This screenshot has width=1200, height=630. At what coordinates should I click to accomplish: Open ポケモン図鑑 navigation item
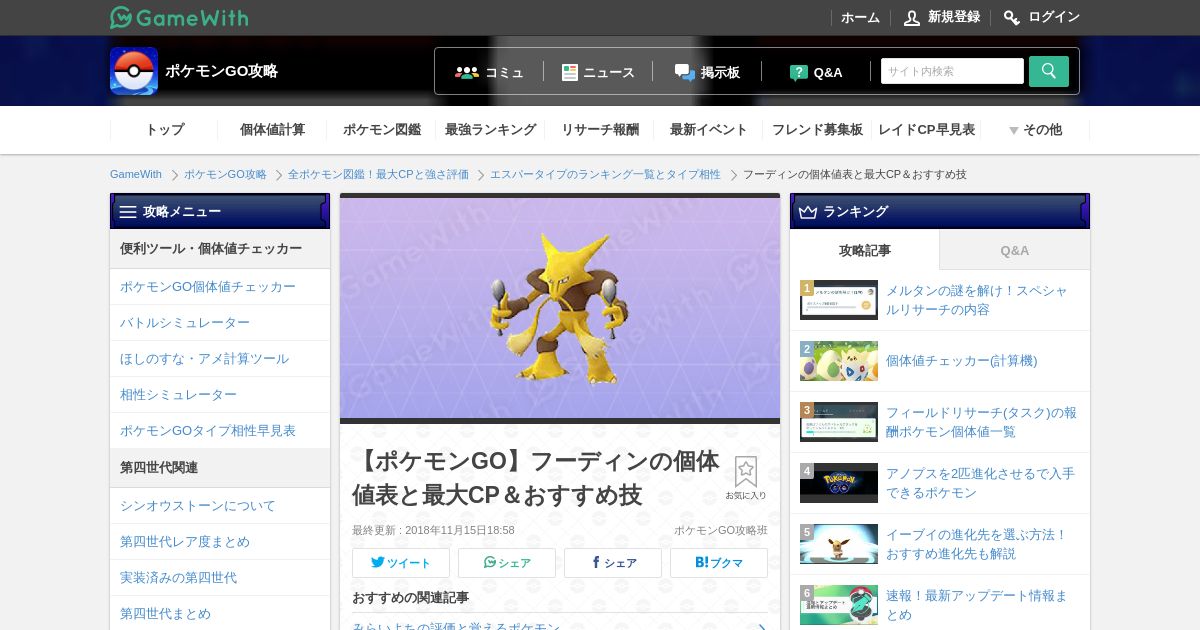coord(382,130)
